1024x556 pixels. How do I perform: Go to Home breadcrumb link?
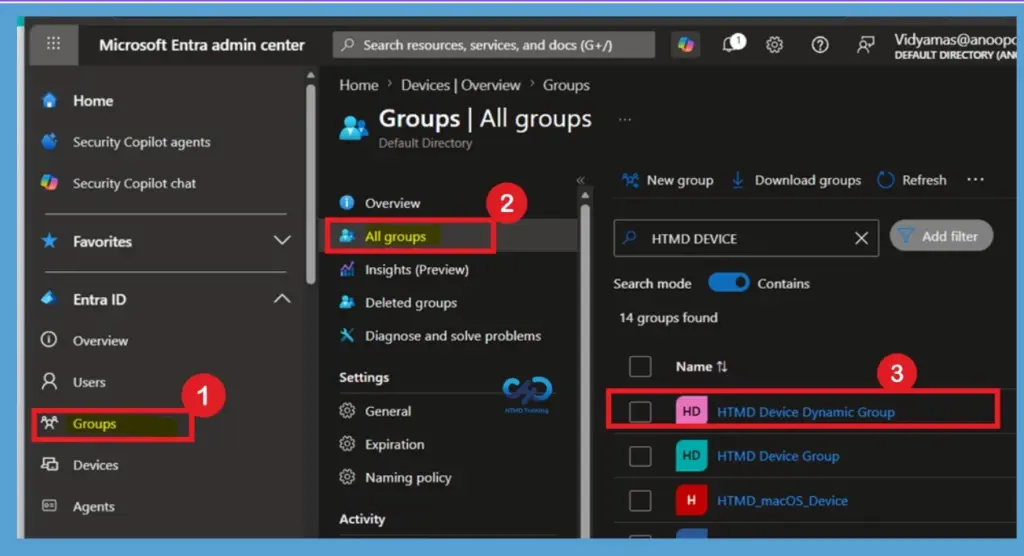[x=359, y=85]
